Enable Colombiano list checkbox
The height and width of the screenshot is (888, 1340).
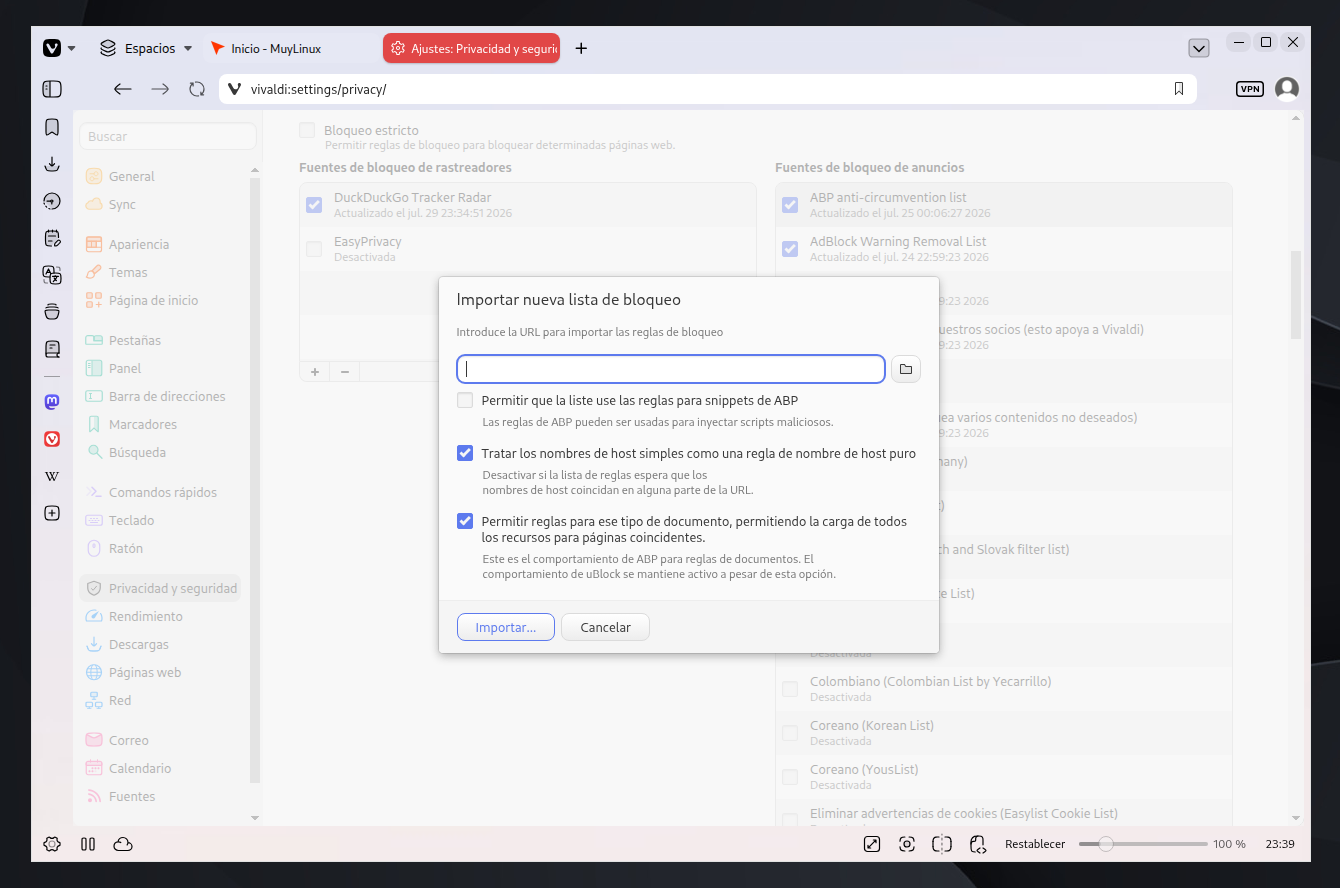click(790, 689)
